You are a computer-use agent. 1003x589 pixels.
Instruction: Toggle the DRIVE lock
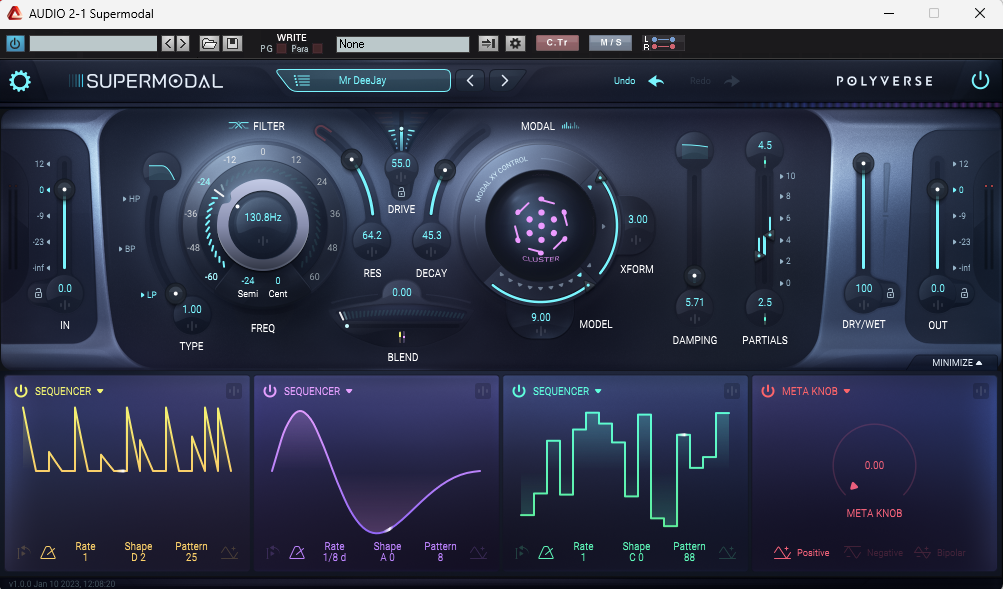tap(401, 192)
